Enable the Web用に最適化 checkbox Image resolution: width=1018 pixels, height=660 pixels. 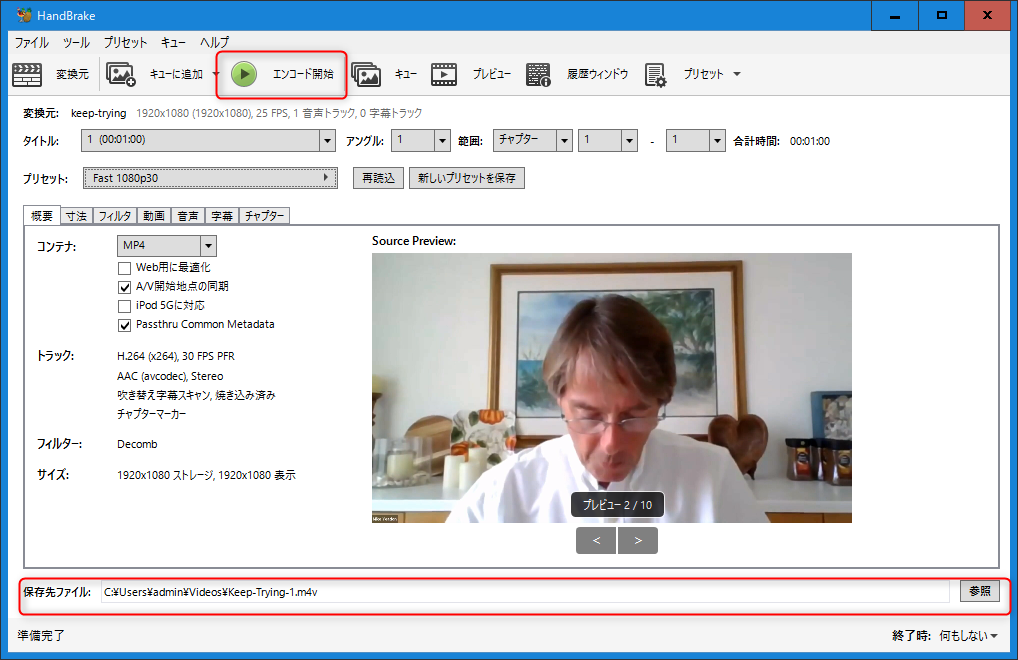click(125, 268)
